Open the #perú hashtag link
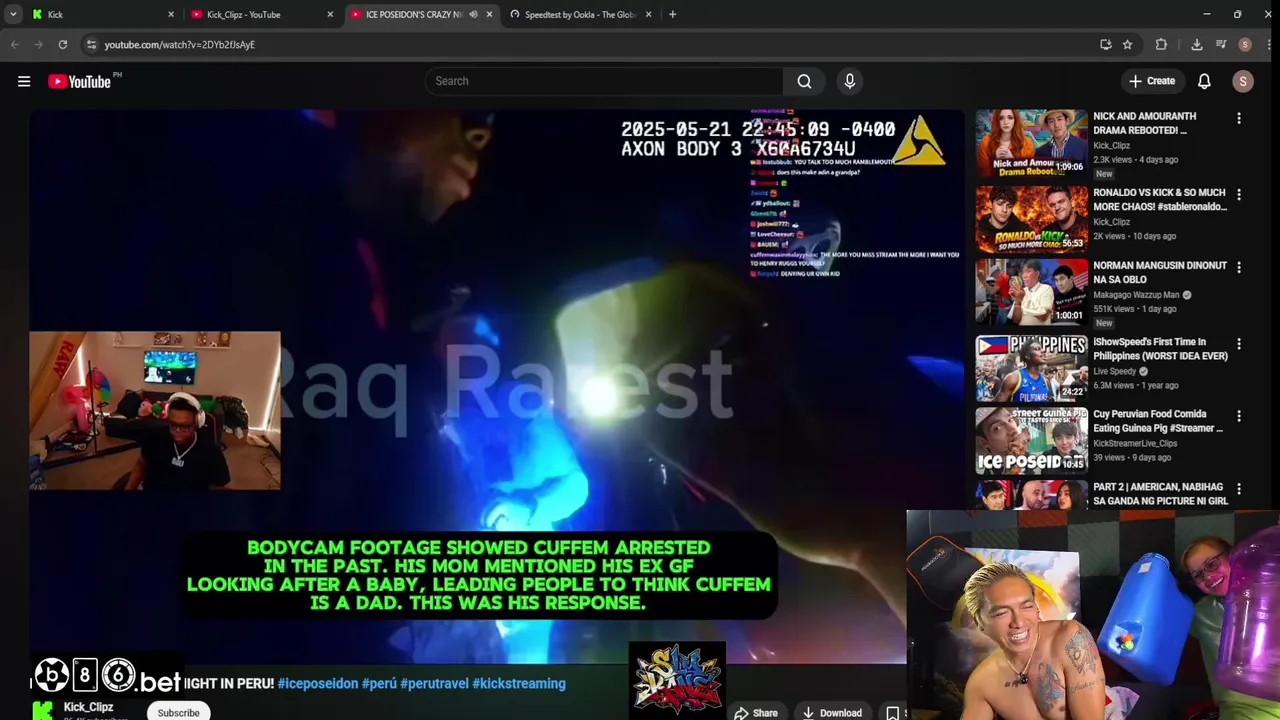Image resolution: width=1280 pixels, height=720 pixels. [379, 684]
